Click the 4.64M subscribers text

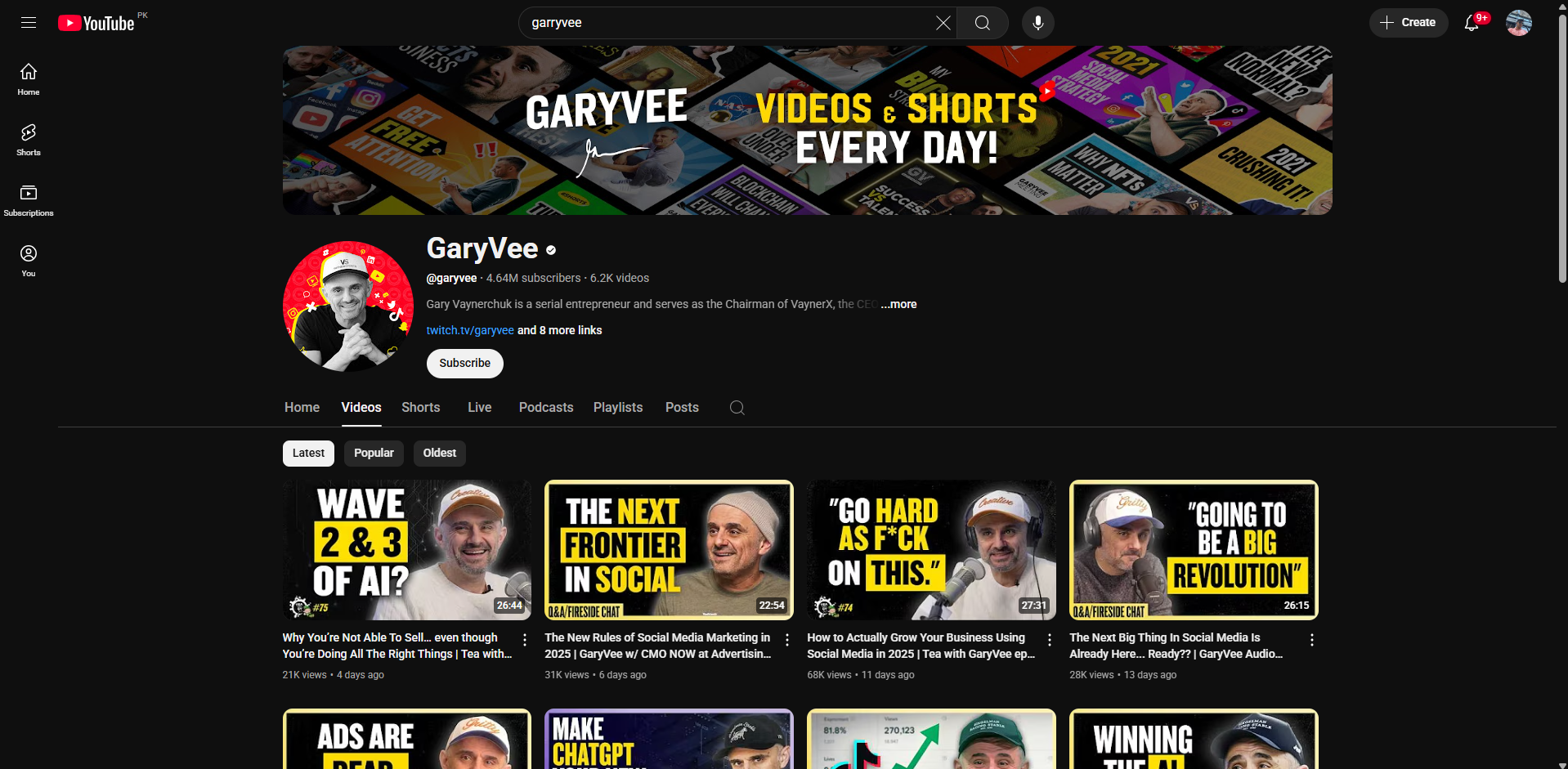coord(534,278)
